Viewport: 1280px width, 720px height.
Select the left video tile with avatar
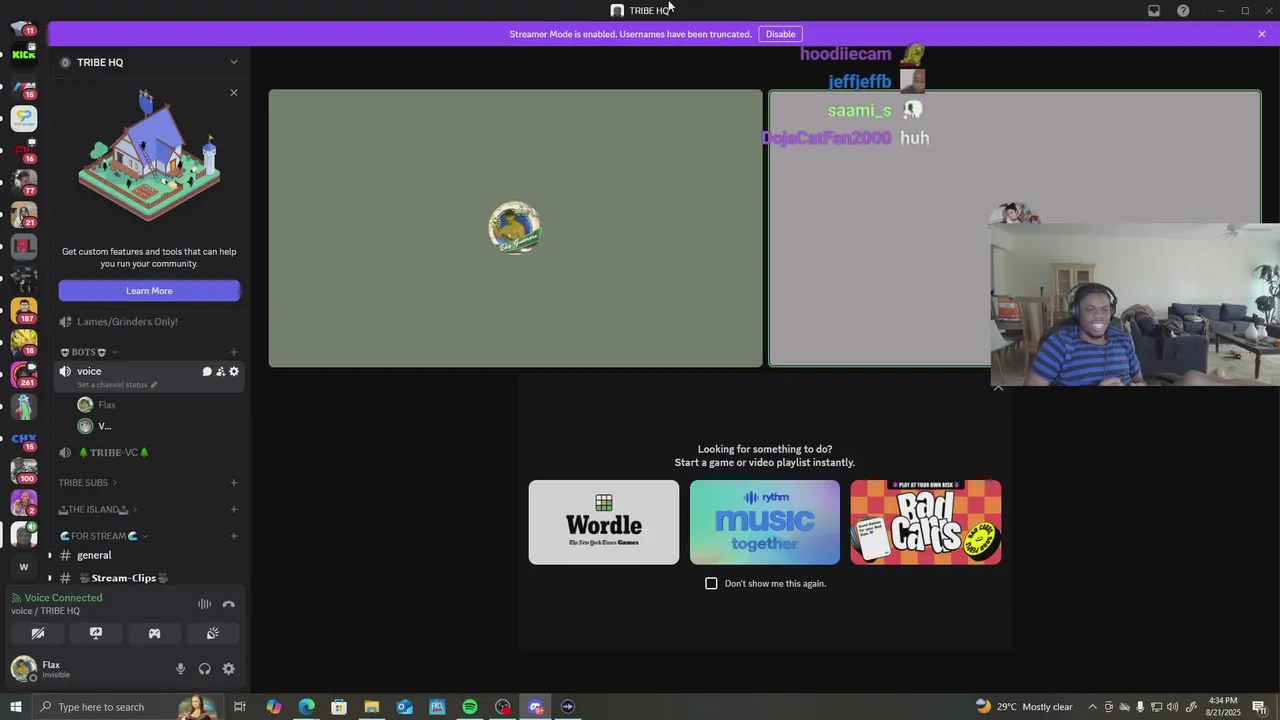coord(515,228)
